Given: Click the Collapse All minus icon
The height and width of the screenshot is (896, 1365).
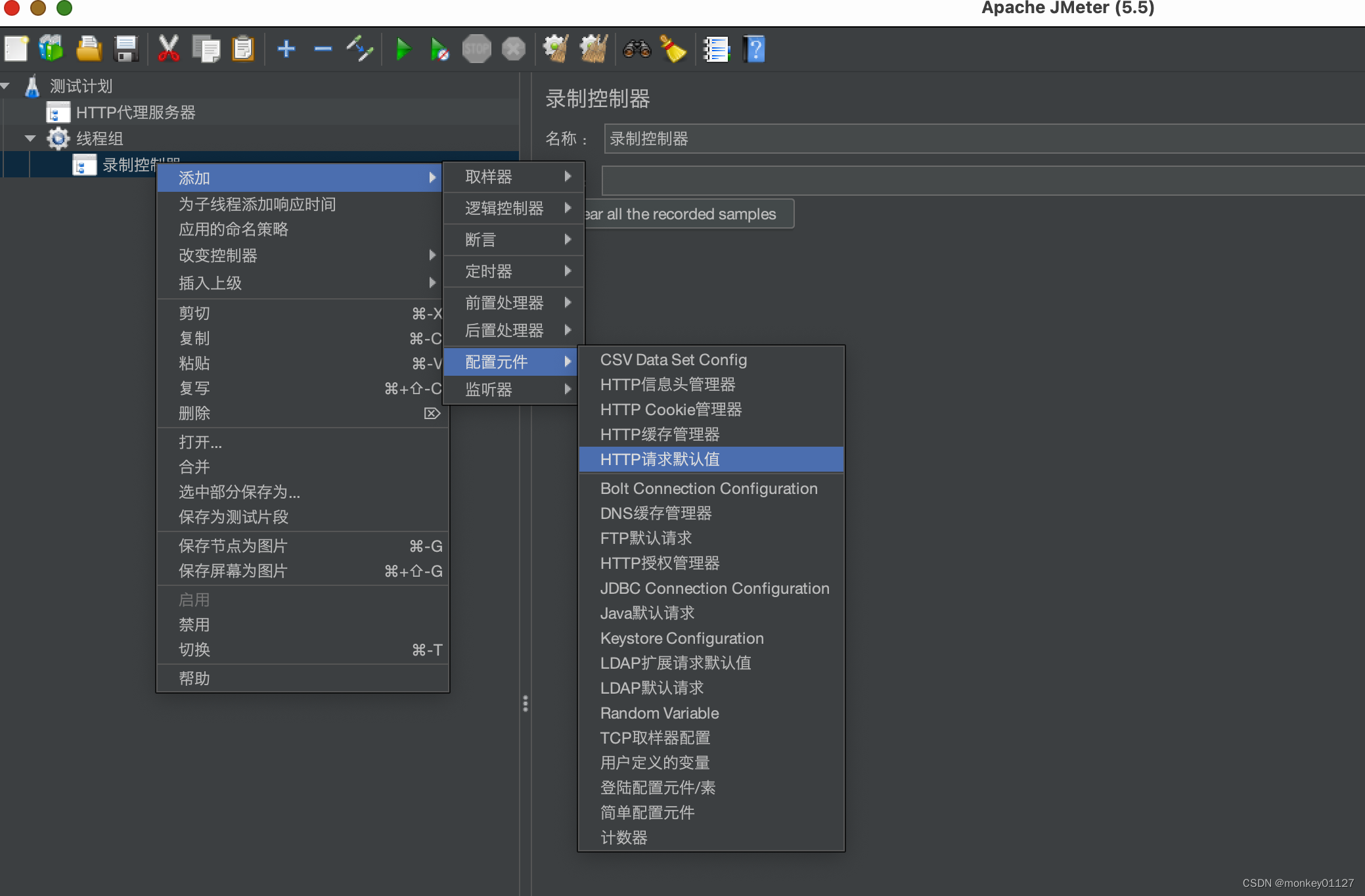Looking at the screenshot, I should pos(323,49).
